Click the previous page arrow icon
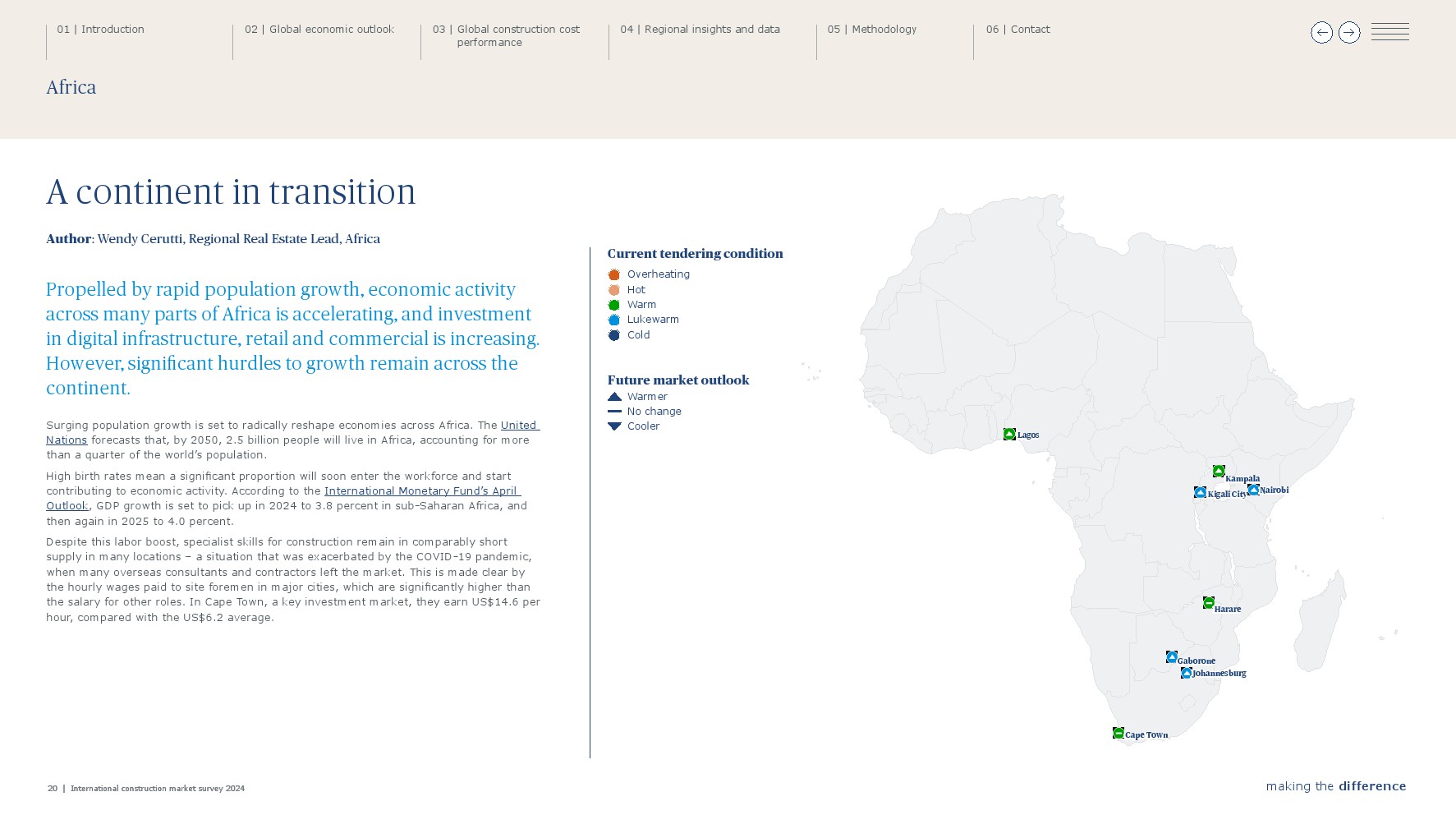The image size is (1456, 815). (1321, 33)
